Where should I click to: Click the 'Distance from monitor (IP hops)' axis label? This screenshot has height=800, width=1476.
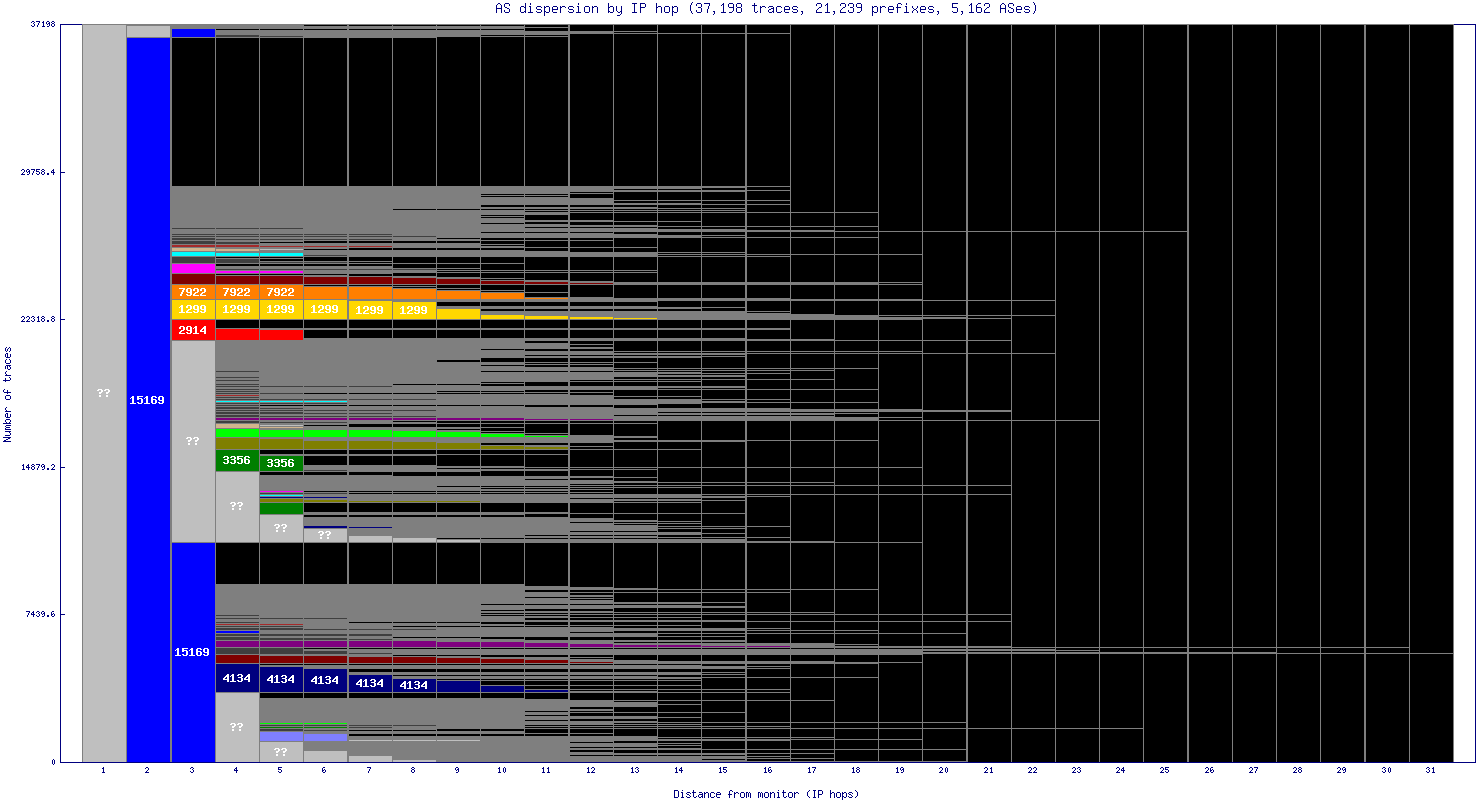pyautogui.click(x=766, y=794)
